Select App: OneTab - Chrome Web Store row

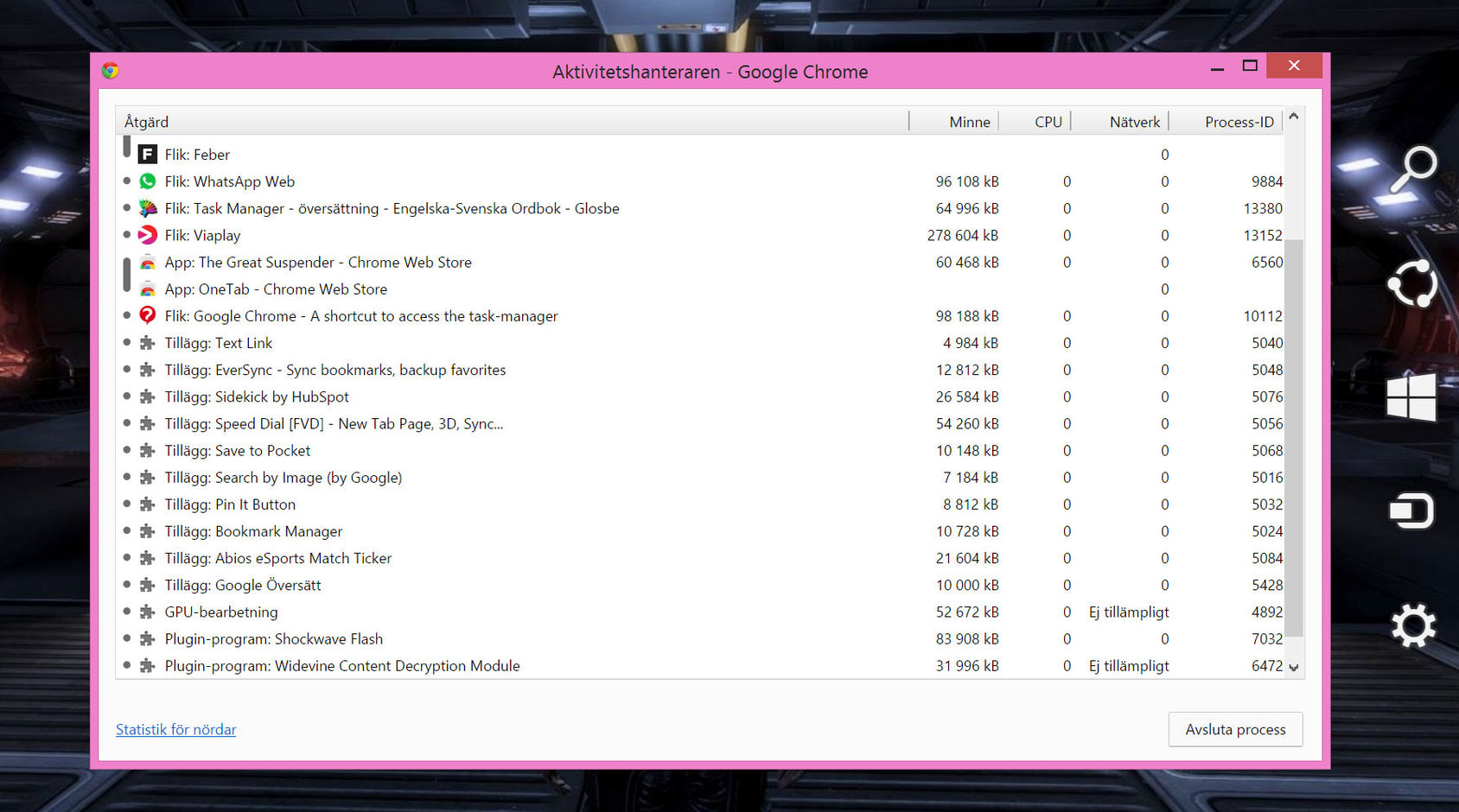coord(700,289)
